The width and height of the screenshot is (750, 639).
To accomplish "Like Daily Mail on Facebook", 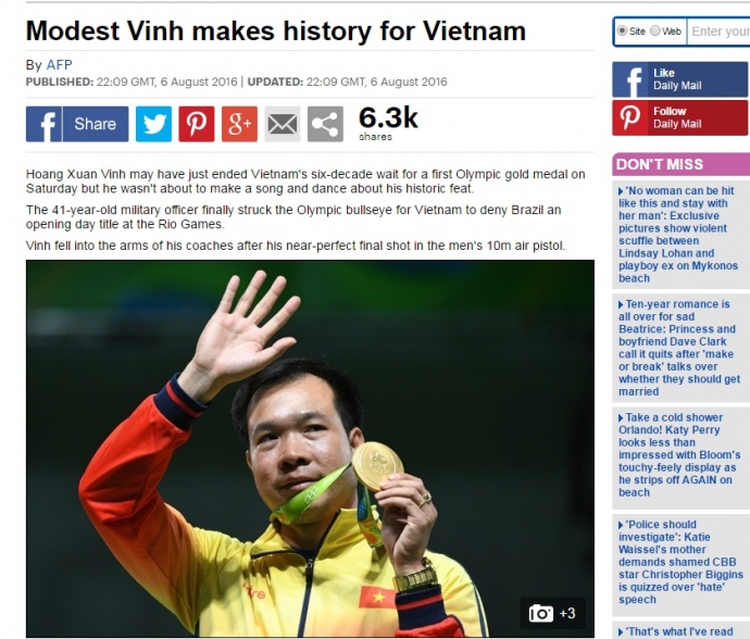I will click(680, 79).
